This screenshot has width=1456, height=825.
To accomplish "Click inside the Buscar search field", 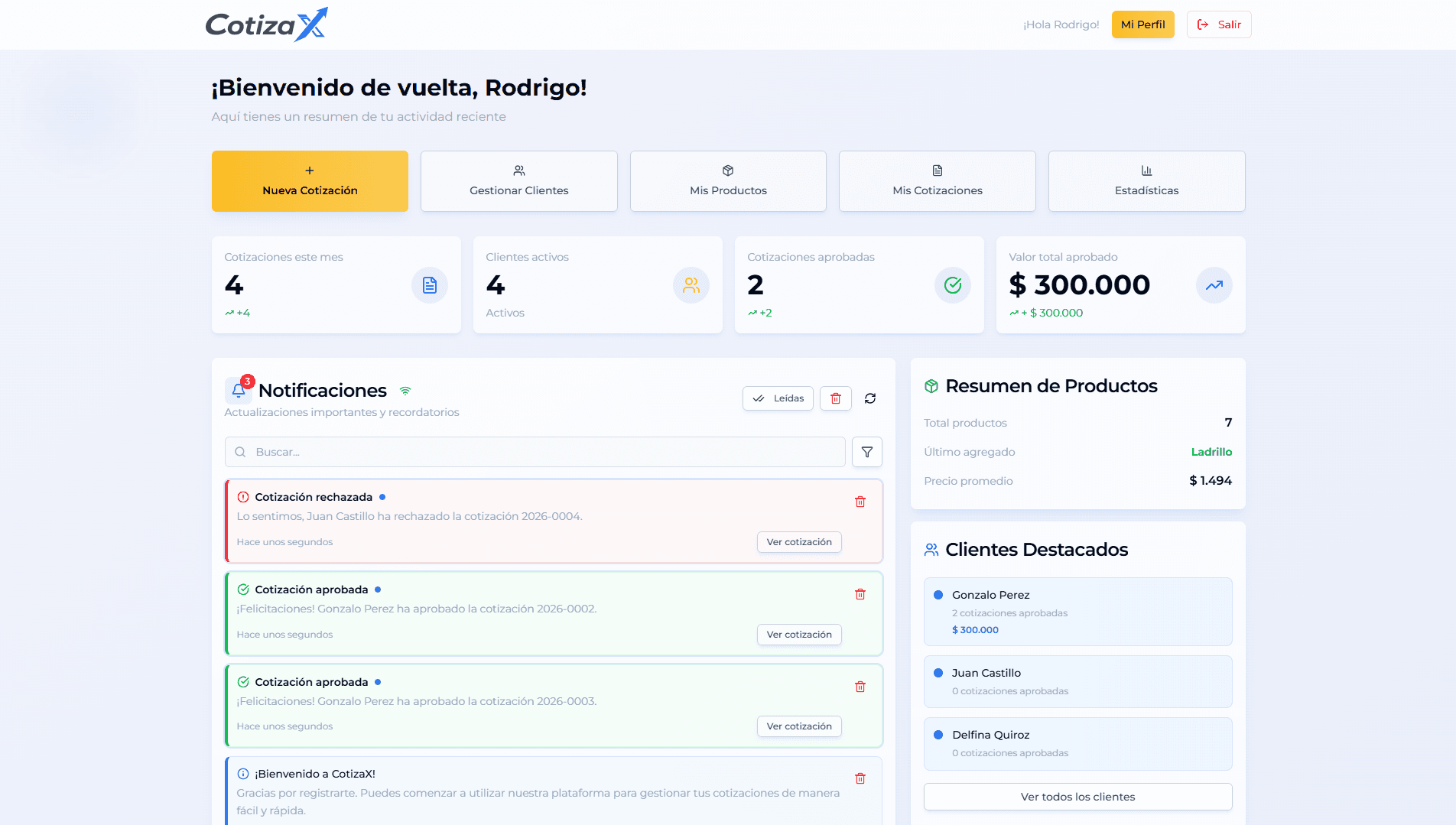I will tap(497, 452).
